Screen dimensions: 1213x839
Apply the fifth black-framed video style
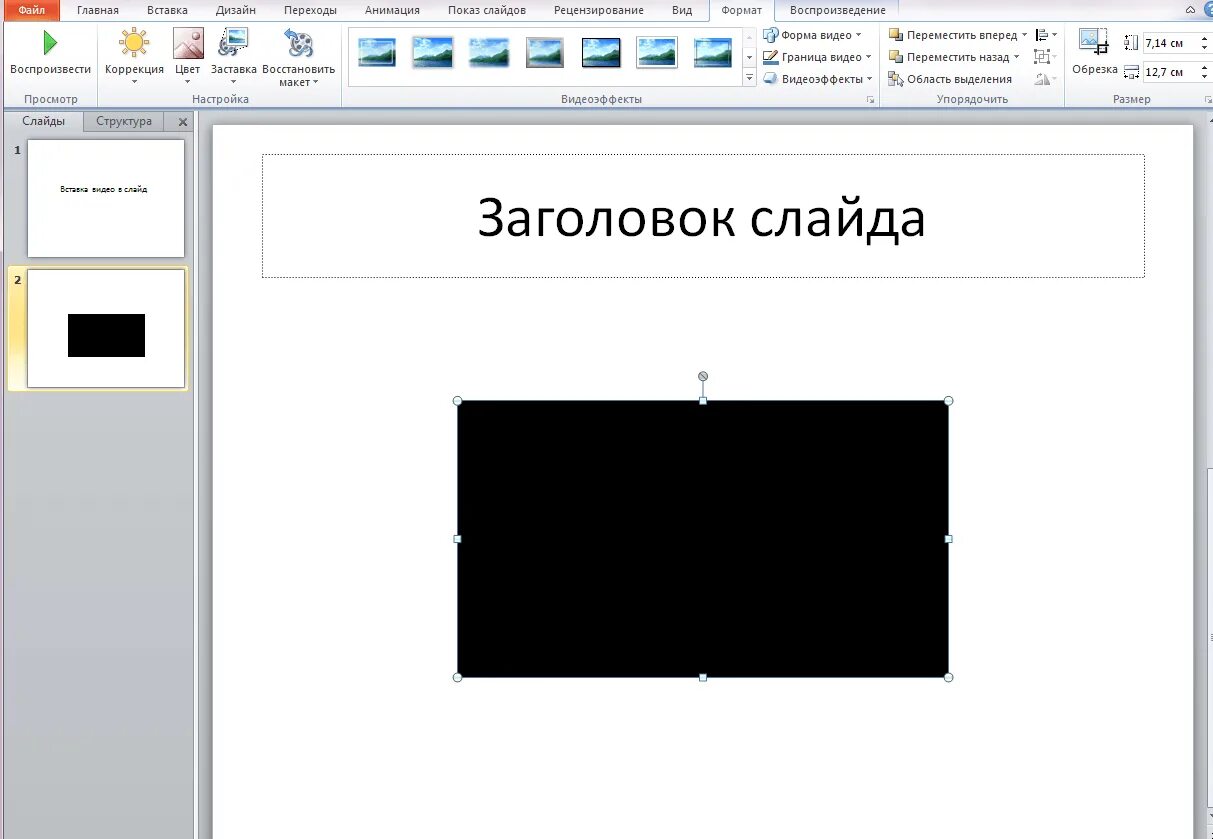[601, 52]
